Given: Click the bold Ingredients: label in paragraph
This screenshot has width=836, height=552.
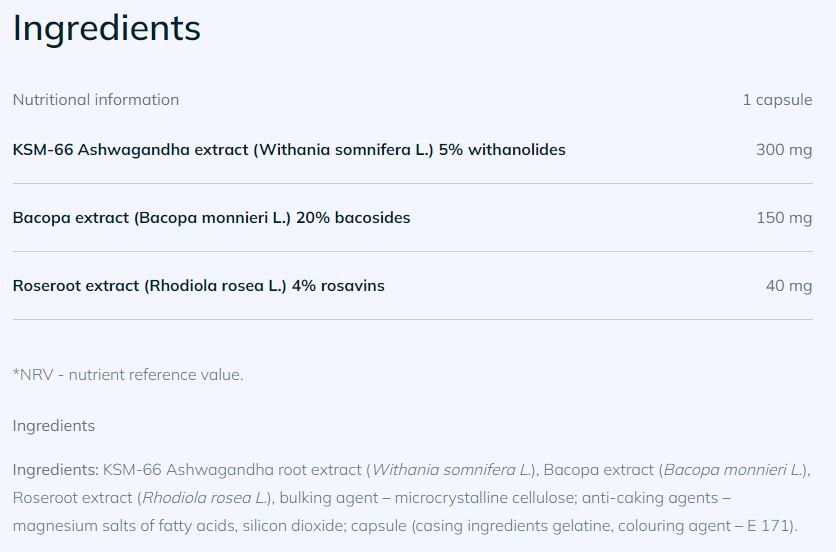Looking at the screenshot, I should (56, 470).
